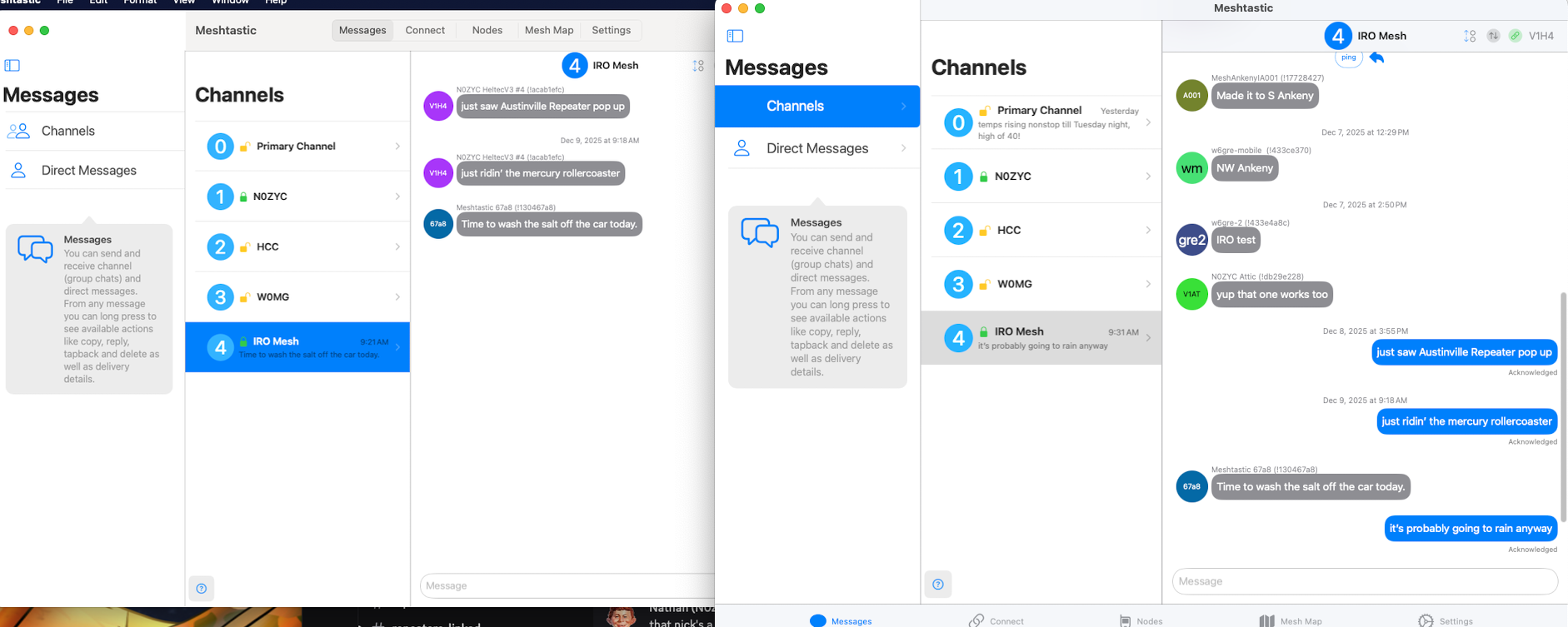Toggle the sort icon beside V1H4 header
Image resolution: width=1568 pixels, height=627 pixels.
(1470, 36)
